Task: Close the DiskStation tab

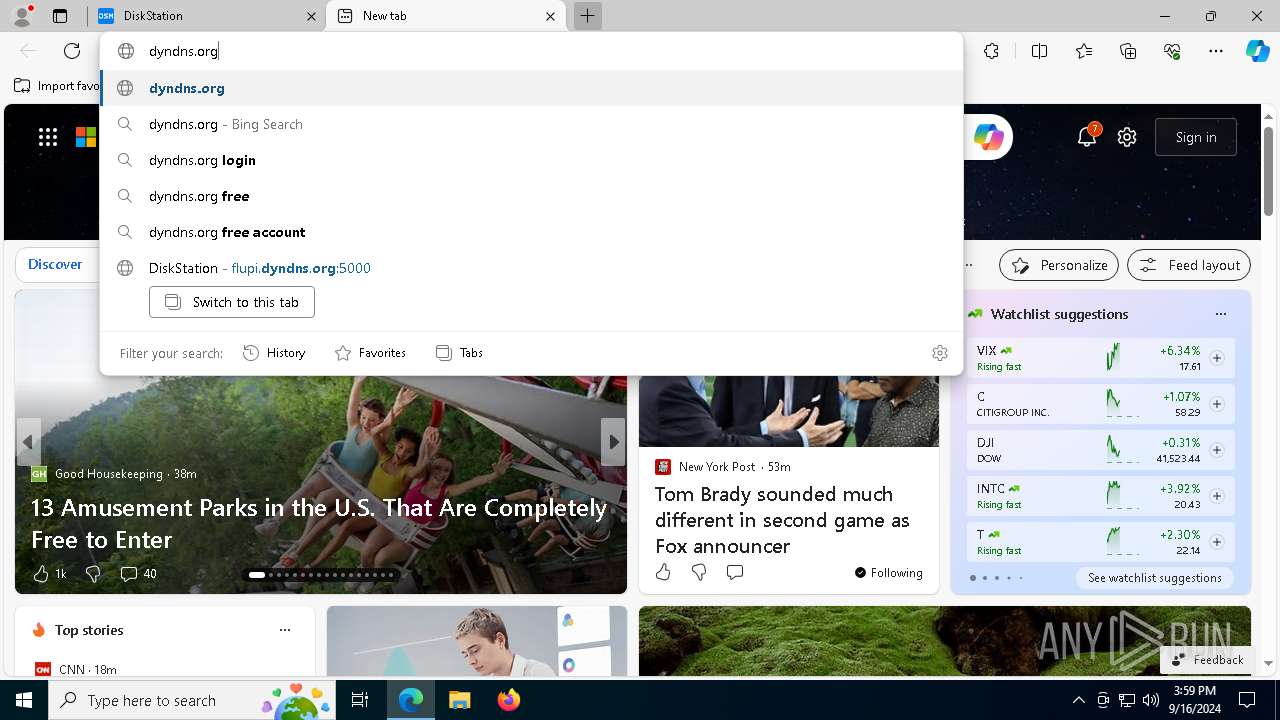Action: tap(312, 16)
